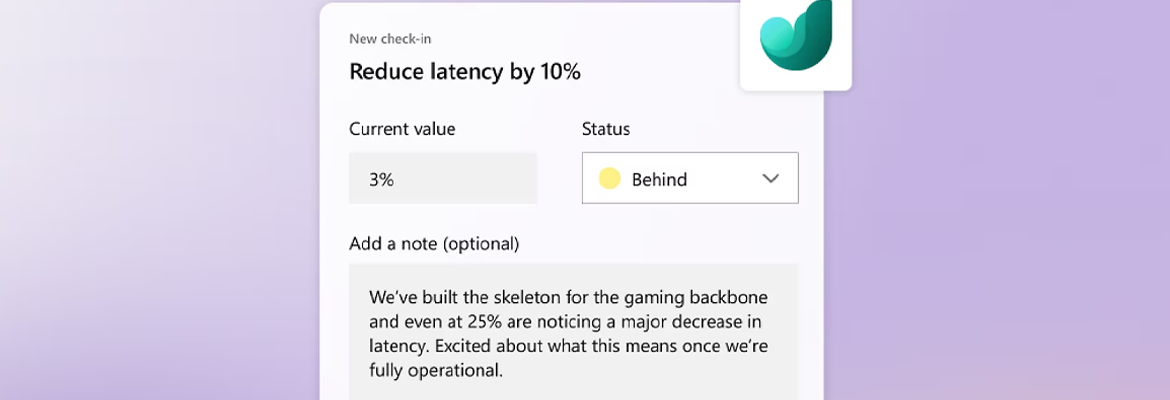Select the word Behind in Status field
This screenshot has width=1170, height=400.
(660, 180)
